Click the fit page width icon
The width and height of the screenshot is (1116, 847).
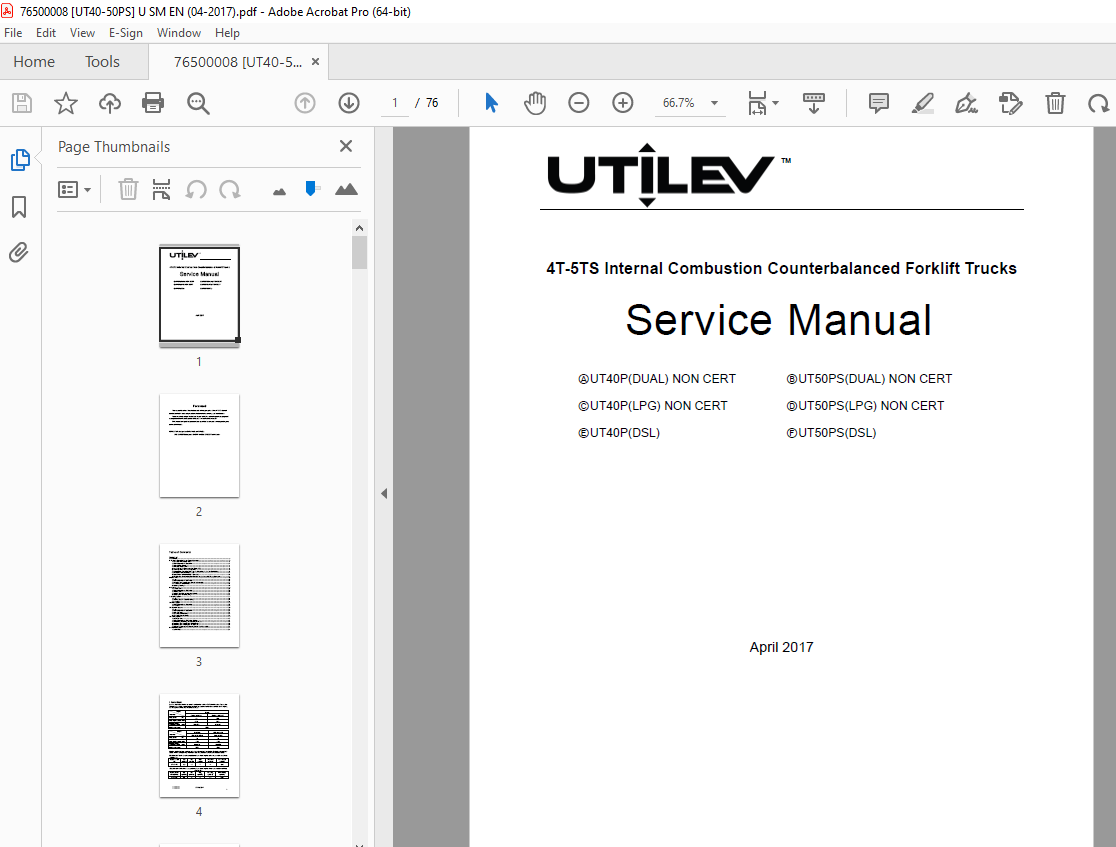click(757, 103)
